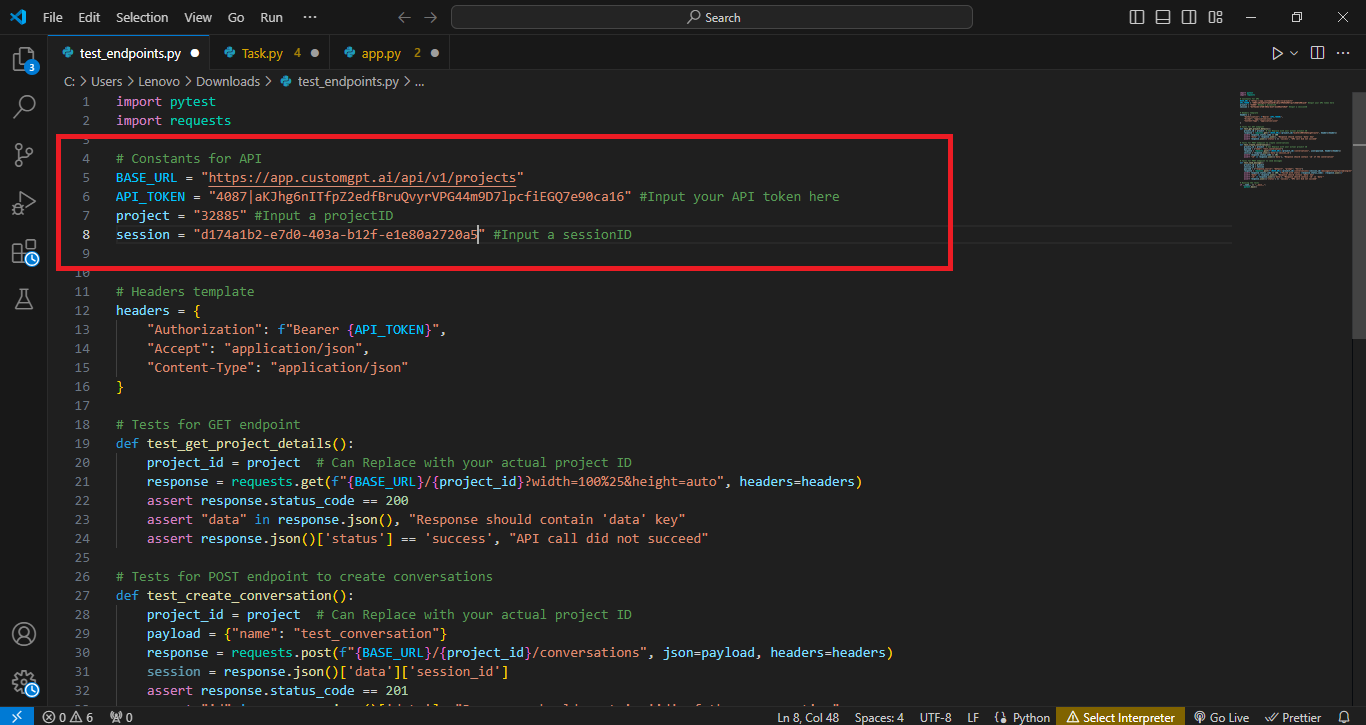Toggle the bottom panel visibility
The height and width of the screenshot is (725, 1366).
(x=1162, y=17)
